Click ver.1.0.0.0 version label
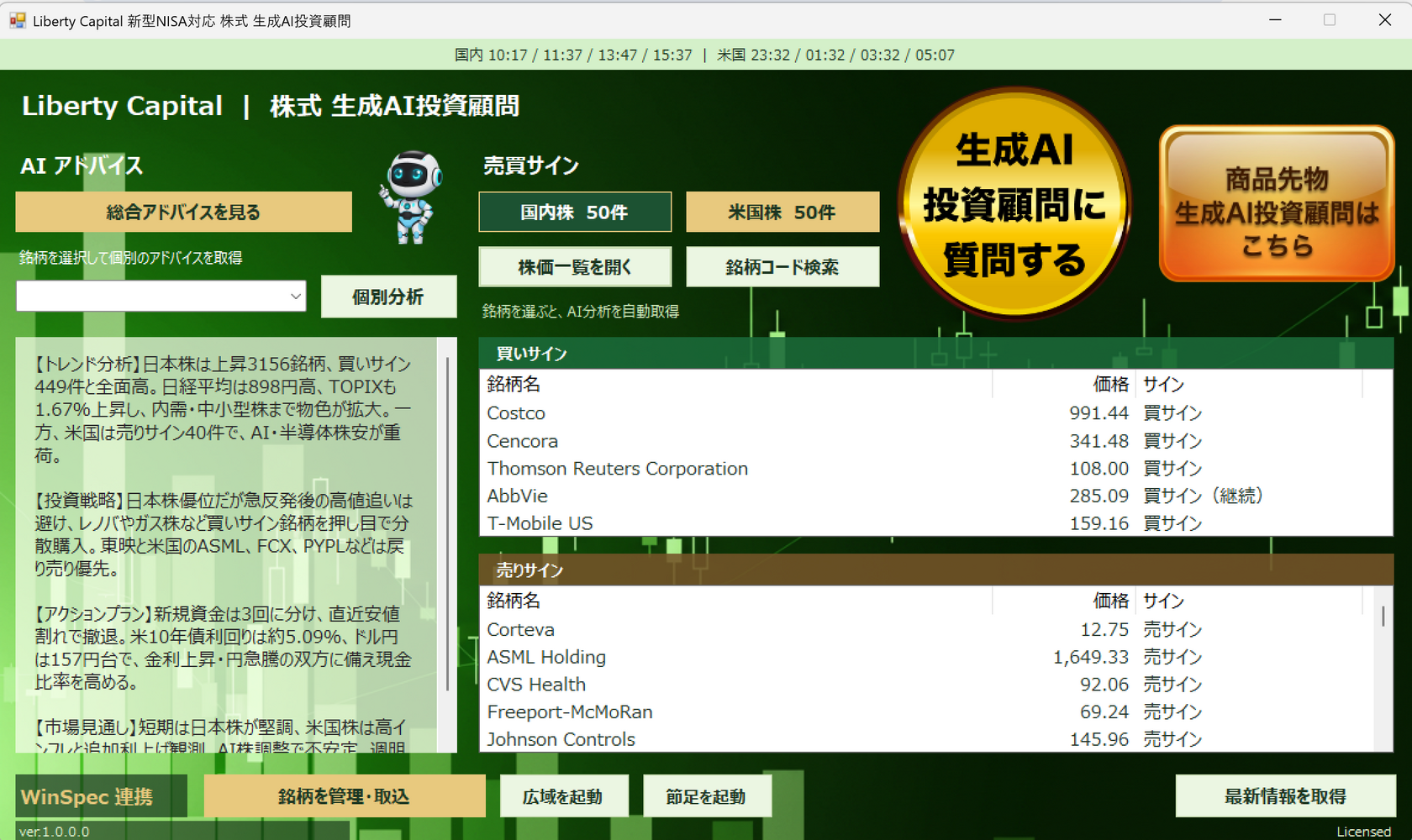This screenshot has width=1412, height=840. click(x=55, y=832)
